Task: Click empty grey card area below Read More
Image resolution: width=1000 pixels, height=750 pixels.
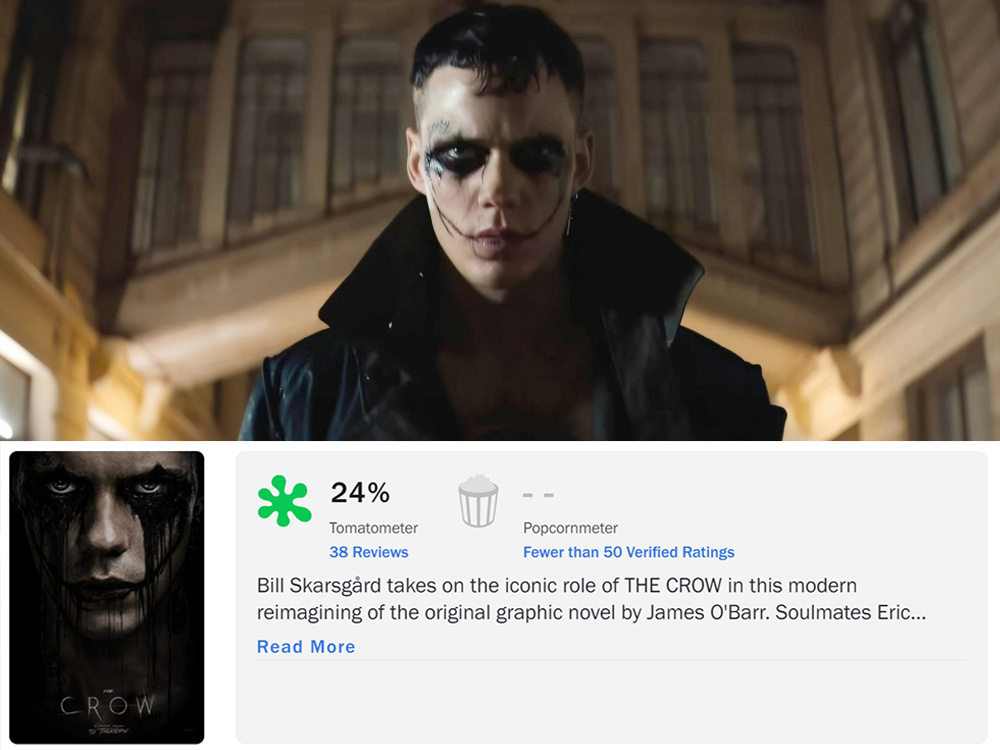Action: [611, 702]
